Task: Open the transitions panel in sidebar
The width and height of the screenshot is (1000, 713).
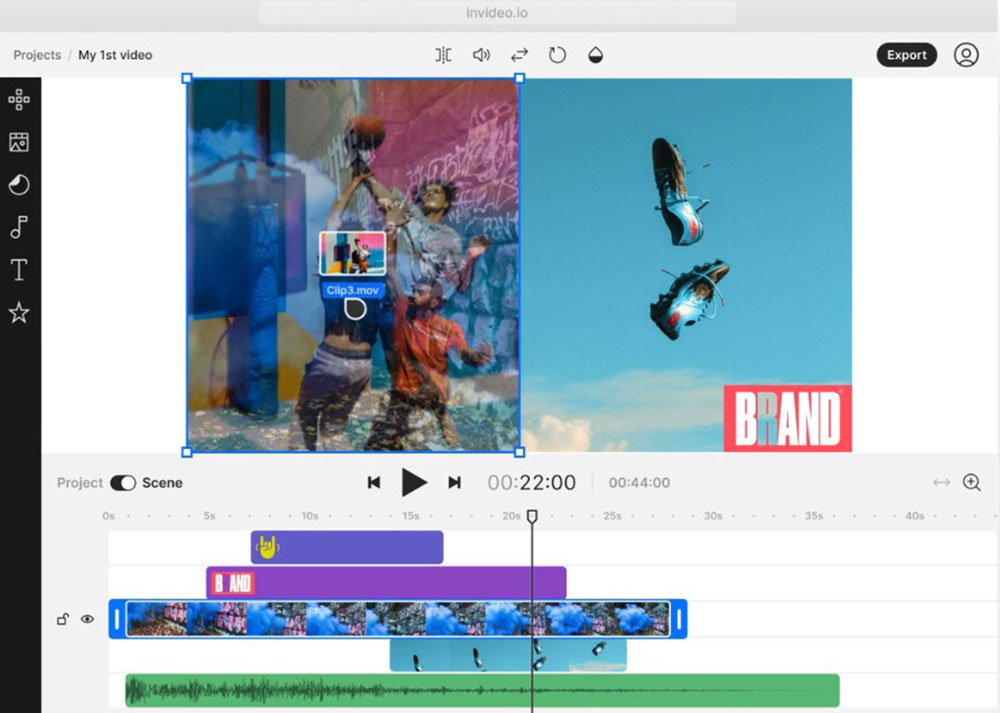Action: click(19, 184)
